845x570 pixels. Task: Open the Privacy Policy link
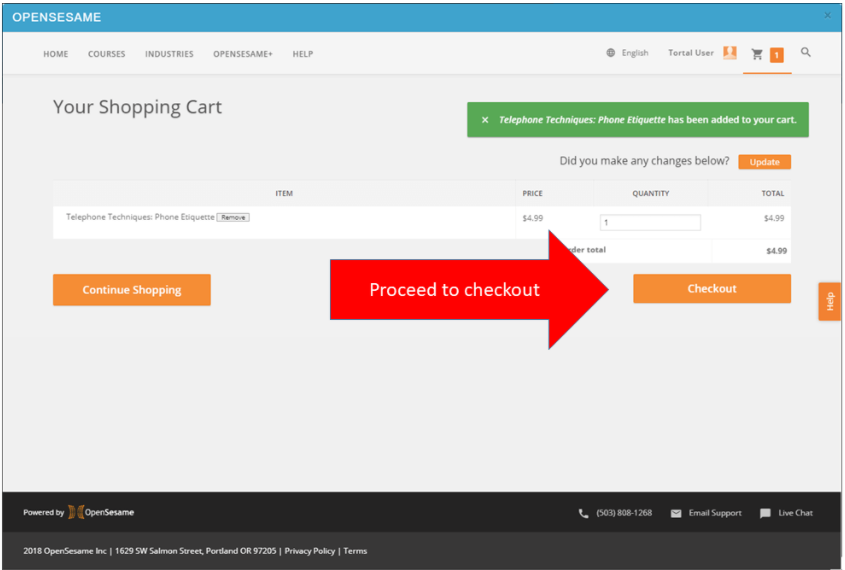310,551
